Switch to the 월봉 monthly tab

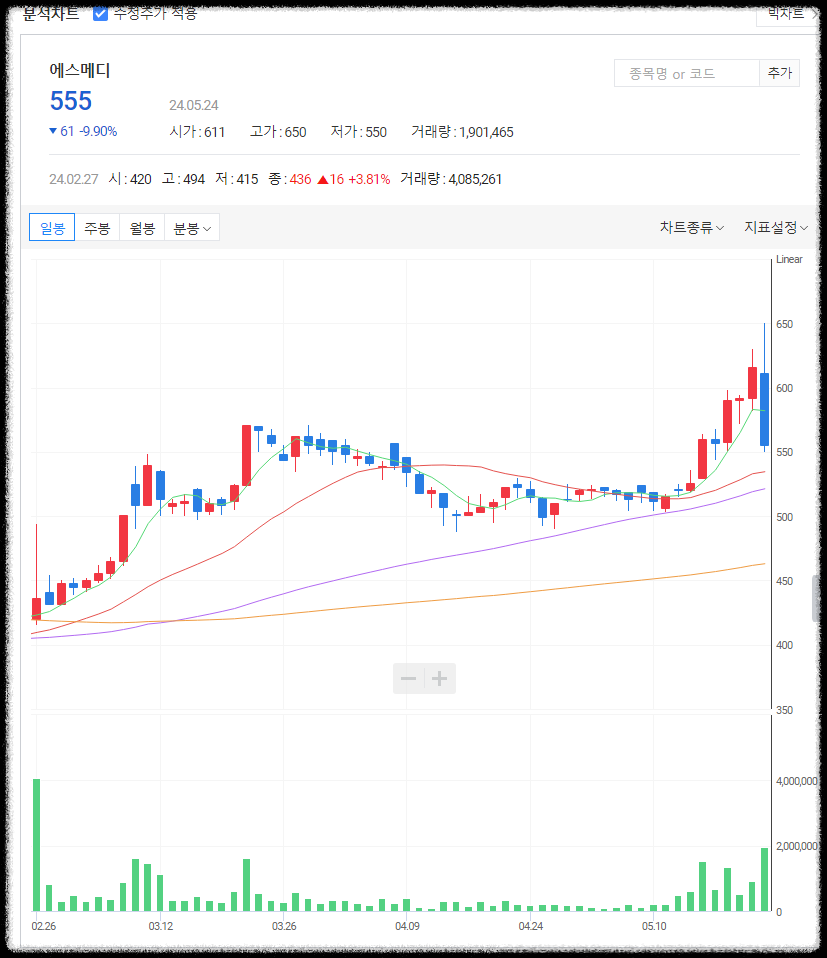(x=142, y=228)
